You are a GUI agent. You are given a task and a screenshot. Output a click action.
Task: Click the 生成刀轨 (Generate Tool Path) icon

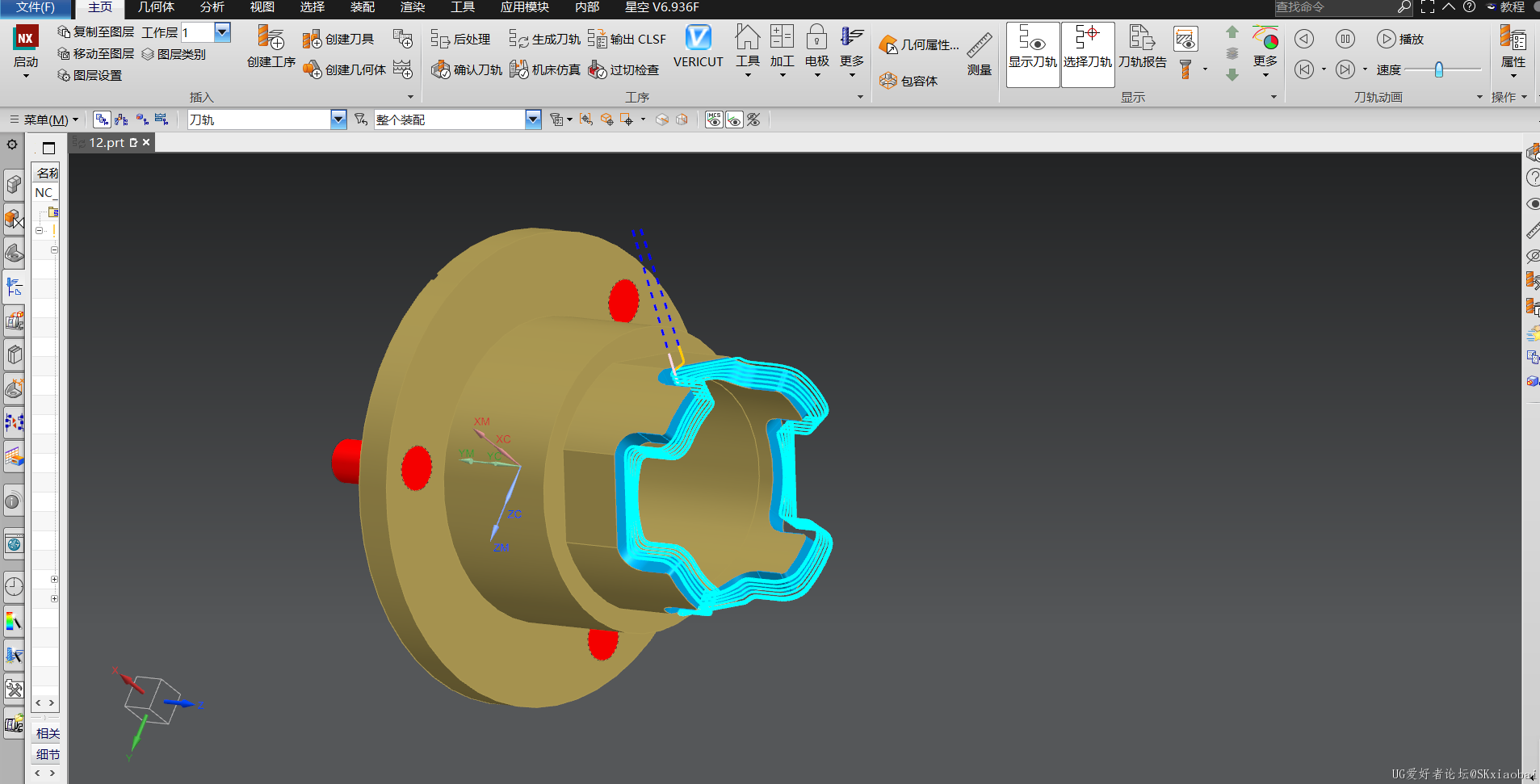click(518, 39)
